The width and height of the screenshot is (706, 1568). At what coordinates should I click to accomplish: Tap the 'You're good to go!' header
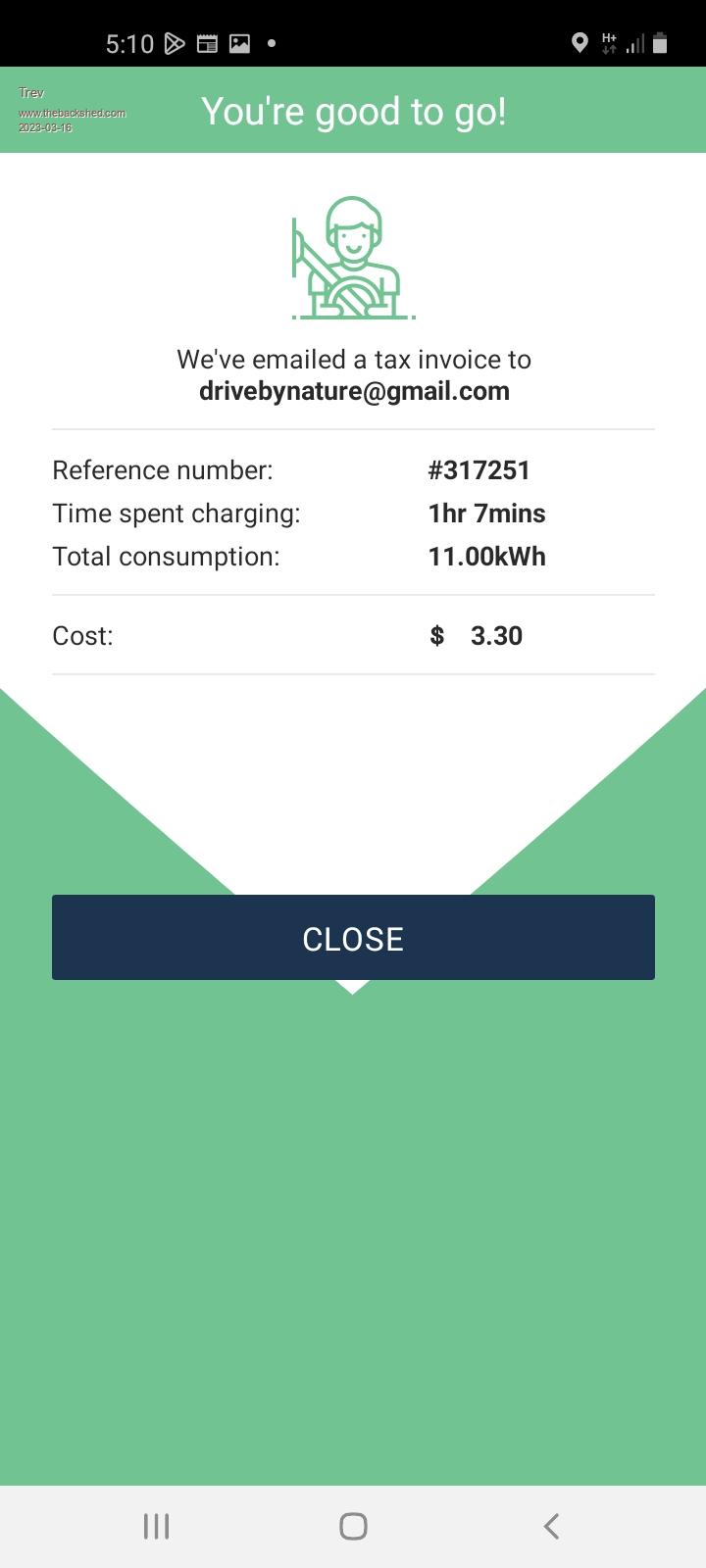tap(353, 112)
